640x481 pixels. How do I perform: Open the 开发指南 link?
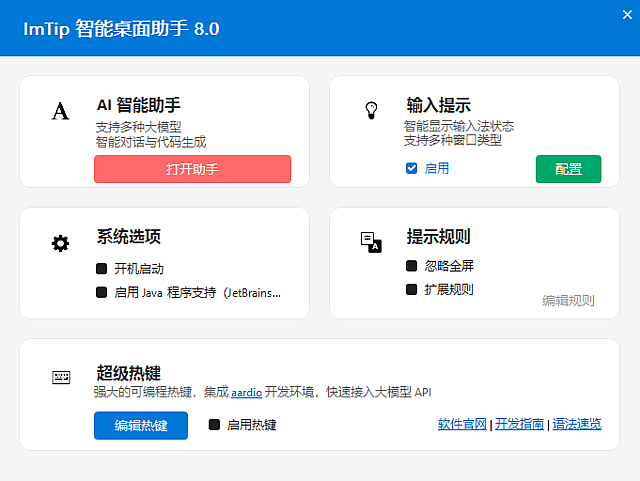(519, 424)
